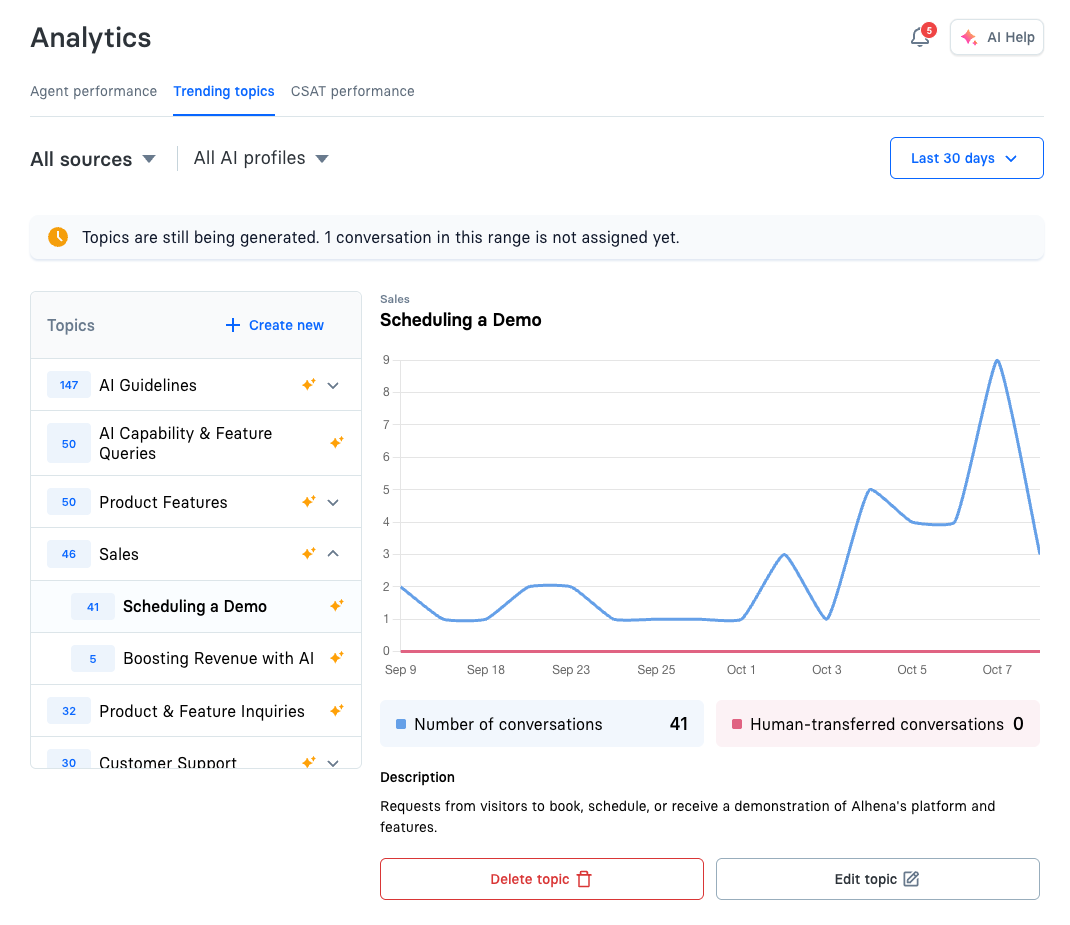This screenshot has height=925, width=1070.
Task: Select the Product Features topic
Action: (x=196, y=502)
